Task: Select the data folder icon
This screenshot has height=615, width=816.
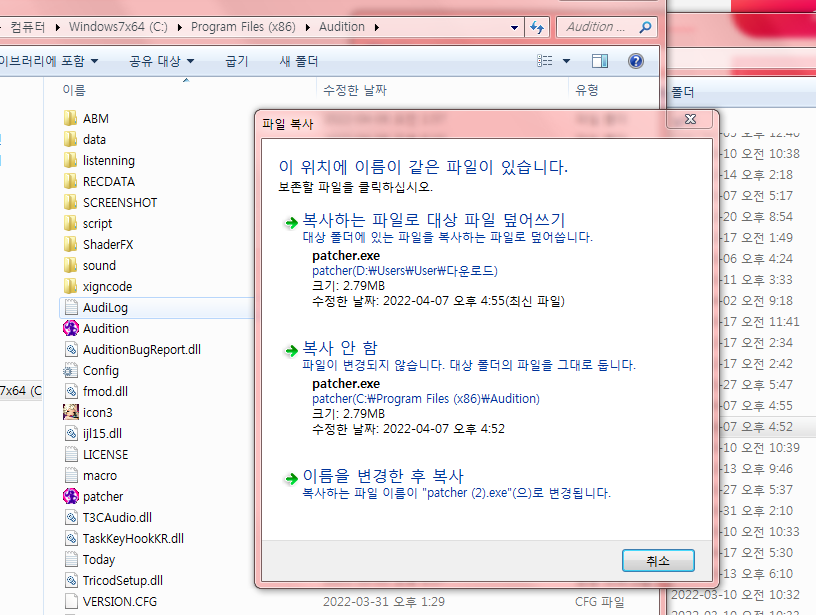Action: [70, 139]
